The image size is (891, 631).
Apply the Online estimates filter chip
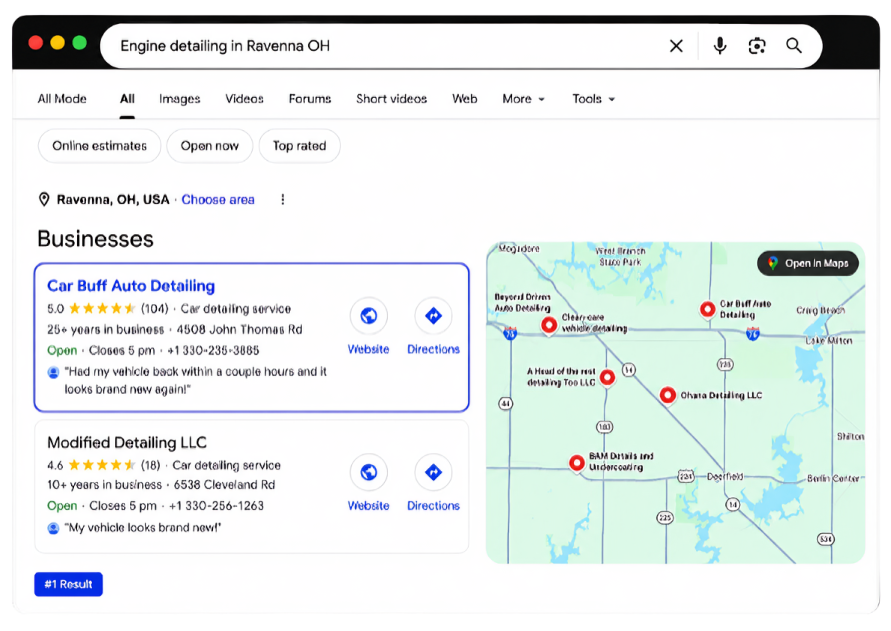tap(99, 146)
